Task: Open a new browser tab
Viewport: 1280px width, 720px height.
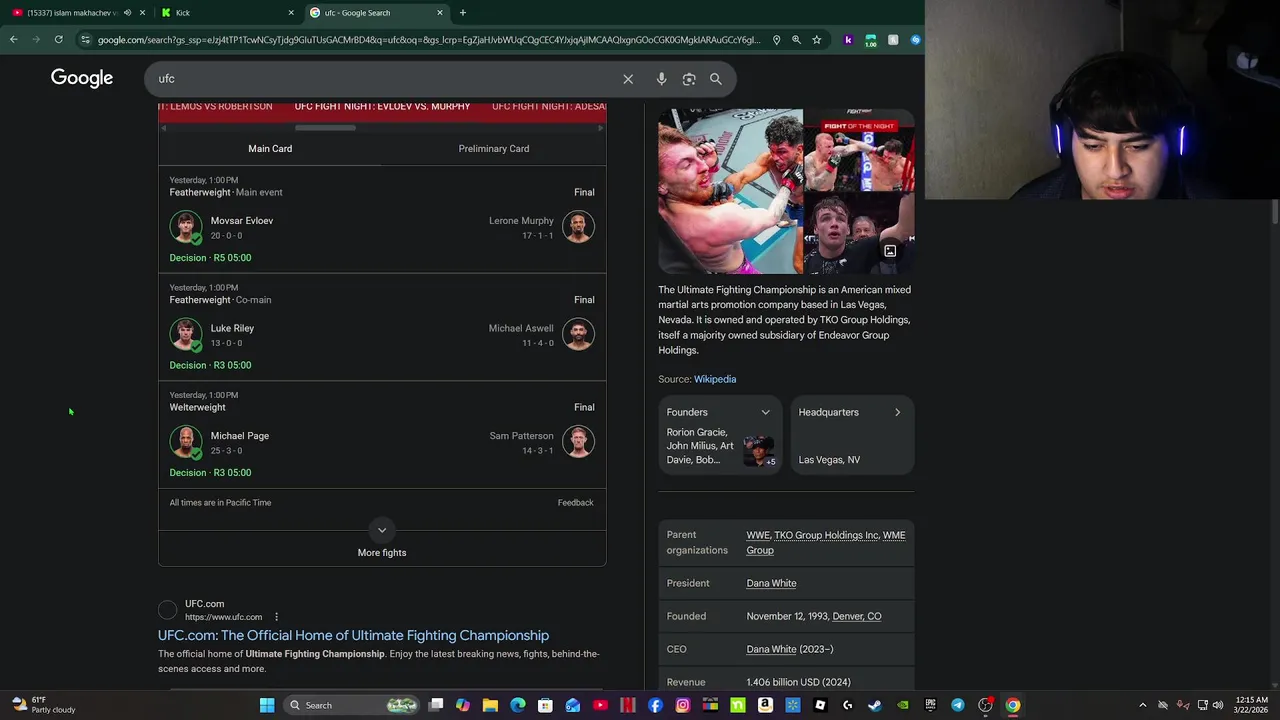Action: coord(463,13)
